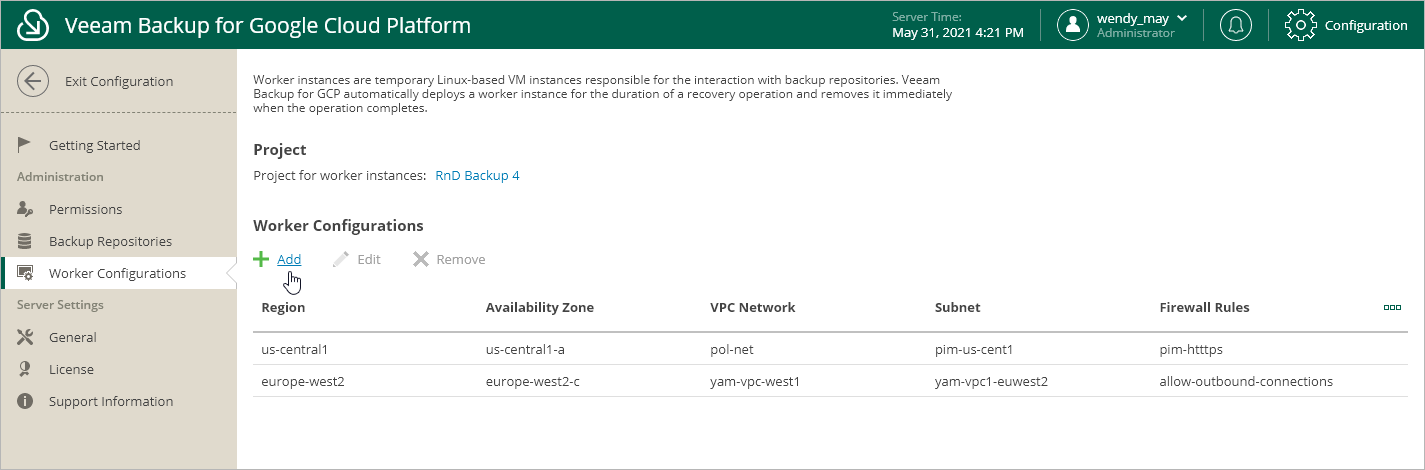Click the Configuration gear icon
The width and height of the screenshot is (1425, 470).
[x=1300, y=25]
